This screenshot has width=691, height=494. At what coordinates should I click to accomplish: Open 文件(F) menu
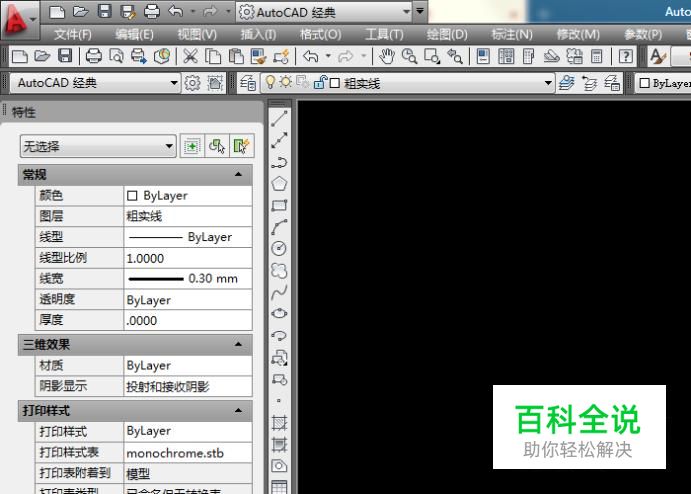coord(73,34)
